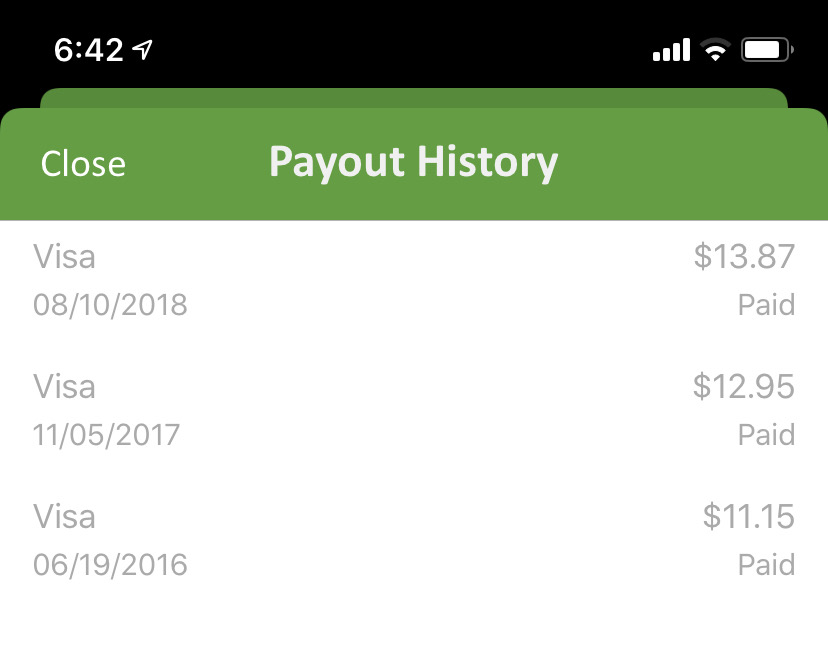Tap the location arrow icon in status bar
The height and width of the screenshot is (669, 828).
(x=143, y=49)
